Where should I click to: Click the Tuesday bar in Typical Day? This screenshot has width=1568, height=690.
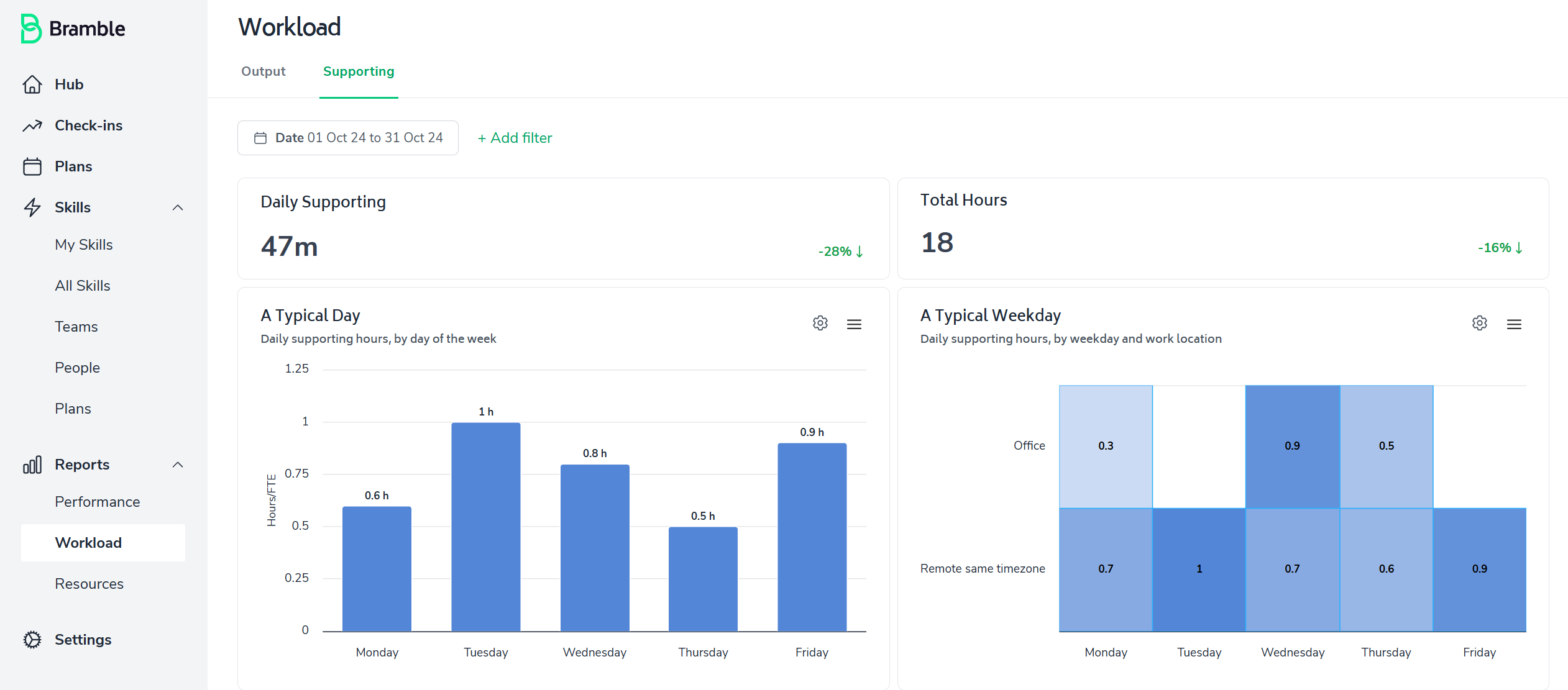(485, 527)
